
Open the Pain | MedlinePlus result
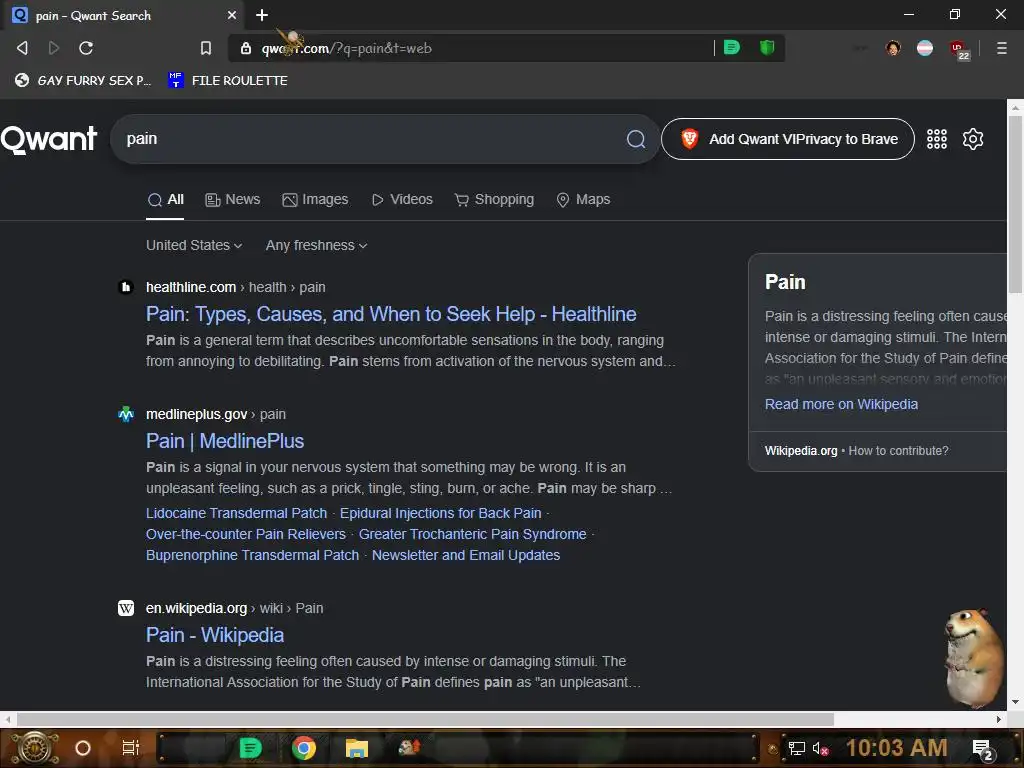point(225,441)
